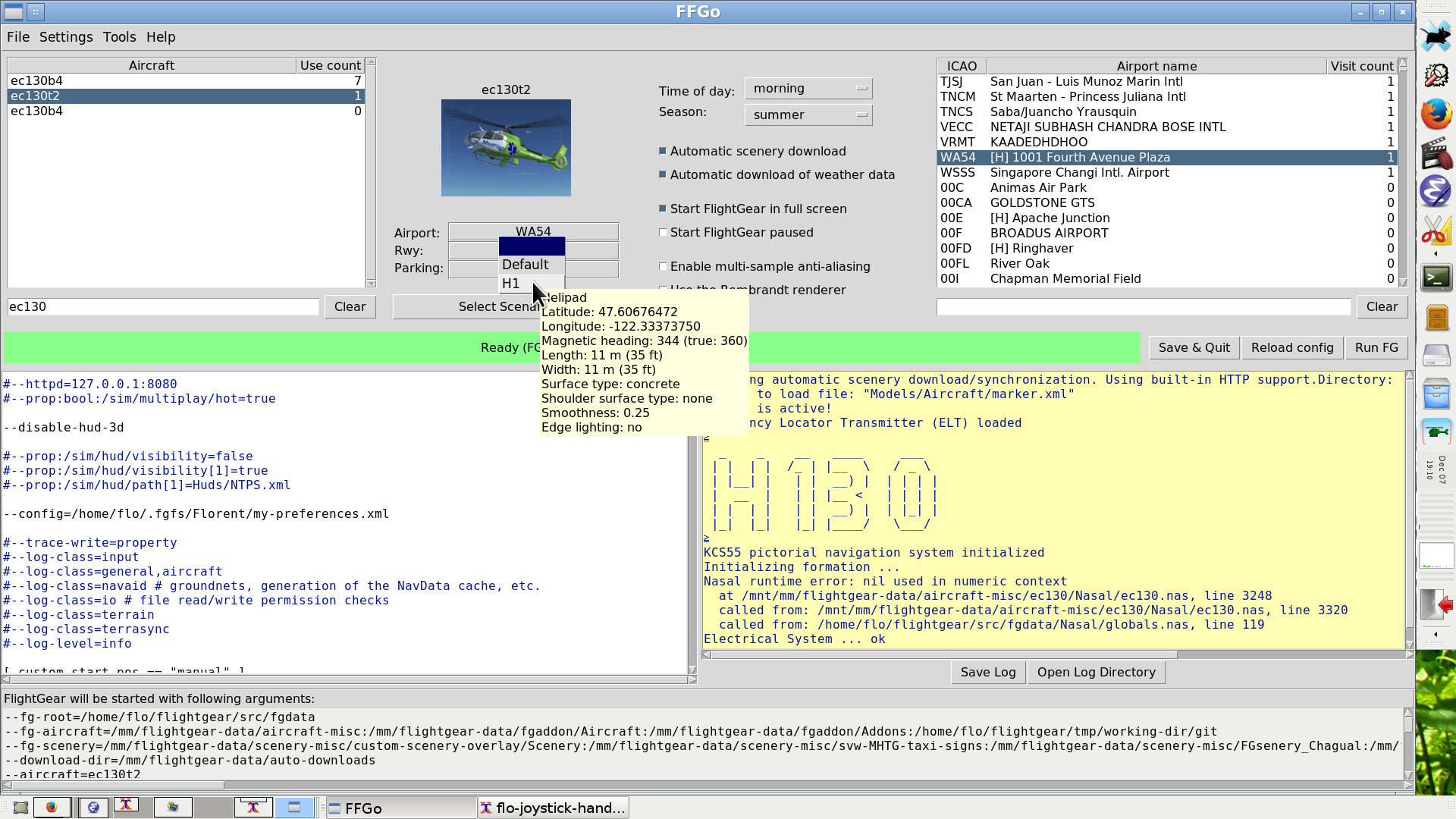Image resolution: width=1456 pixels, height=819 pixels.
Task: Focus the aircraft search field containing ec130
Action: point(163,307)
